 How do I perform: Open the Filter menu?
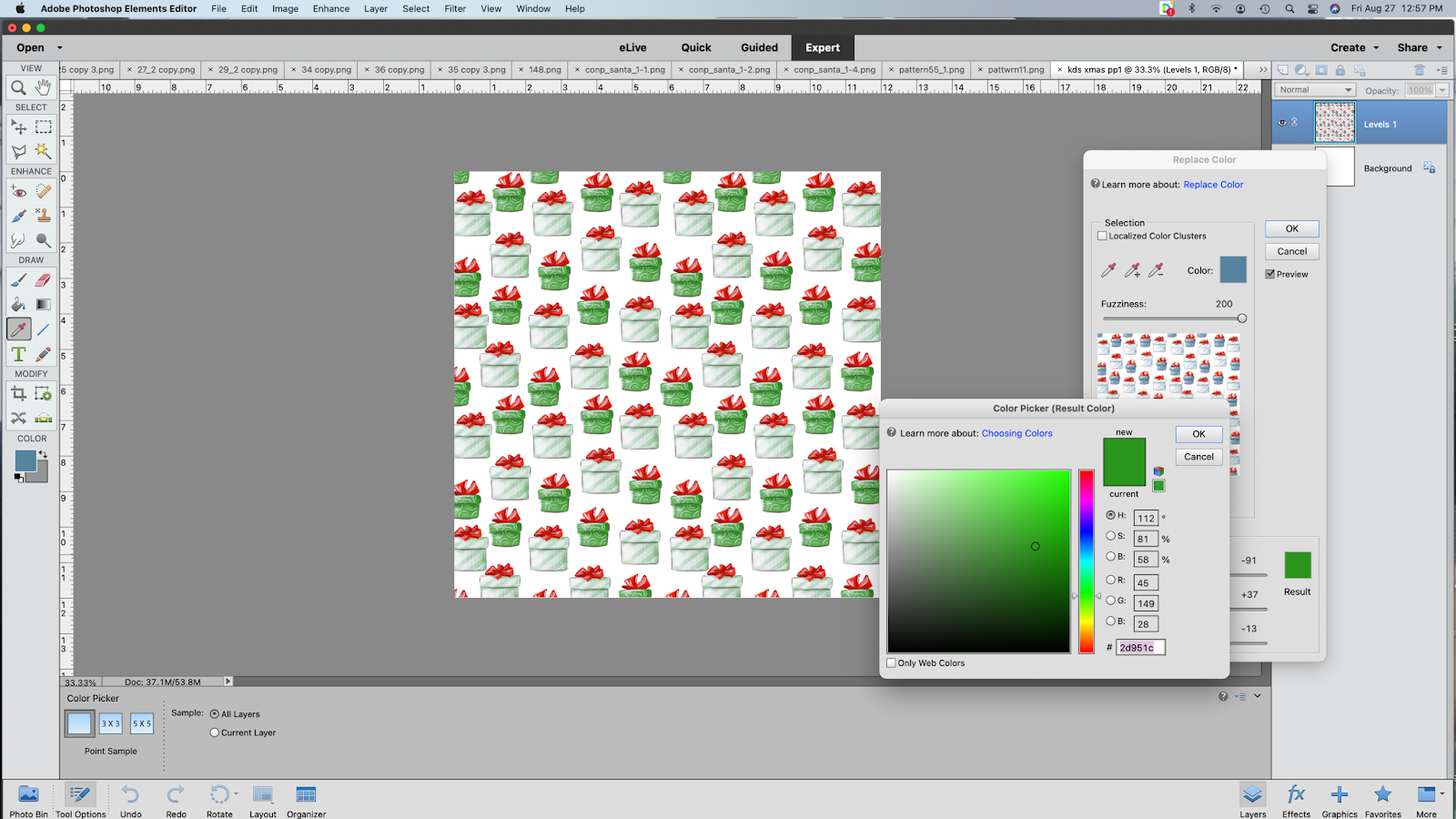(x=455, y=9)
